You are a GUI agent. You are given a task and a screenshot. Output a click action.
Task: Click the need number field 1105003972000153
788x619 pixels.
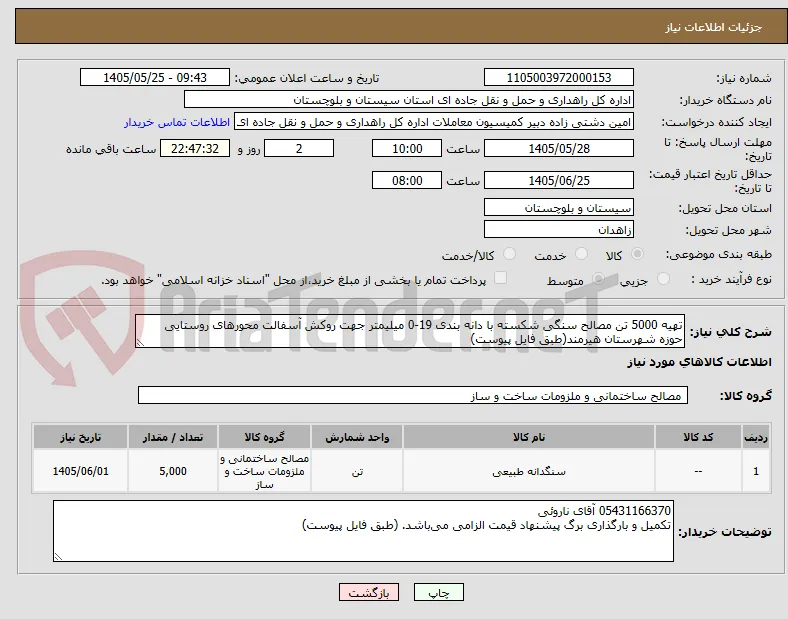pos(559,77)
